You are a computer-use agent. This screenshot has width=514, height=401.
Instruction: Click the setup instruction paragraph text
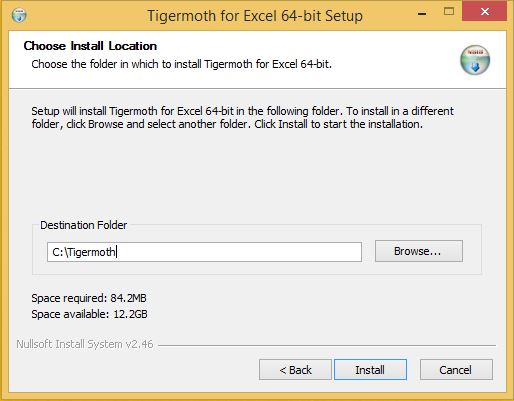242,117
